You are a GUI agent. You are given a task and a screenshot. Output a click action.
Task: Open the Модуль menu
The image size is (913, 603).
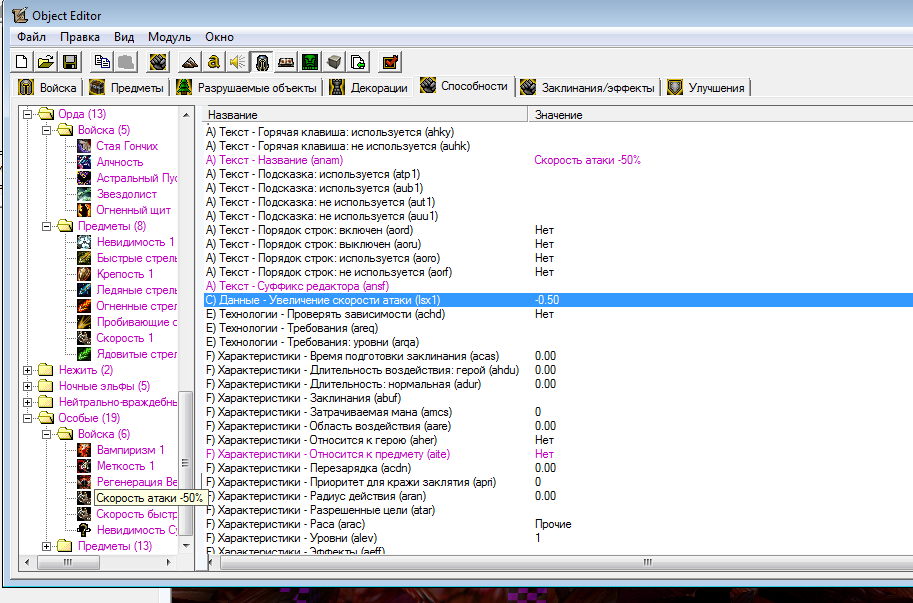tap(169, 37)
